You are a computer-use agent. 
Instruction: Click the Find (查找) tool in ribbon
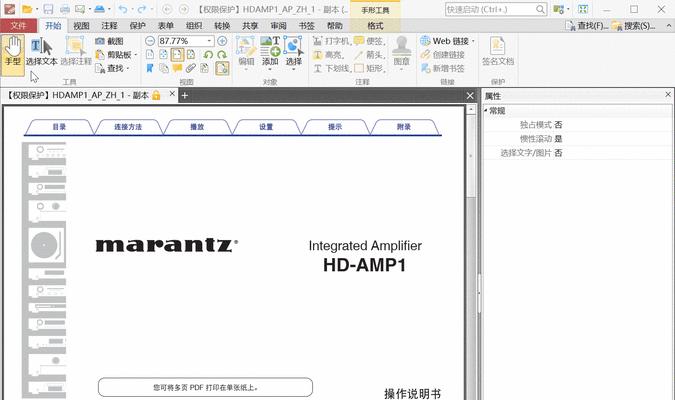111,68
